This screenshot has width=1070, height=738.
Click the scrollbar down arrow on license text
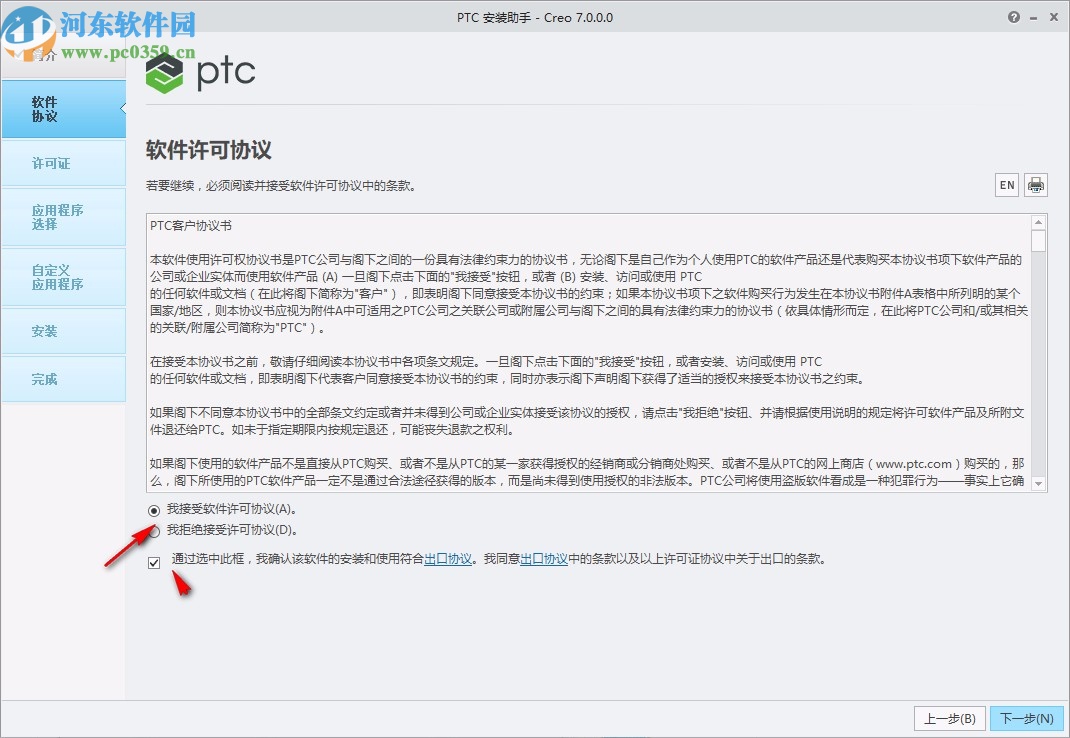click(x=1038, y=481)
